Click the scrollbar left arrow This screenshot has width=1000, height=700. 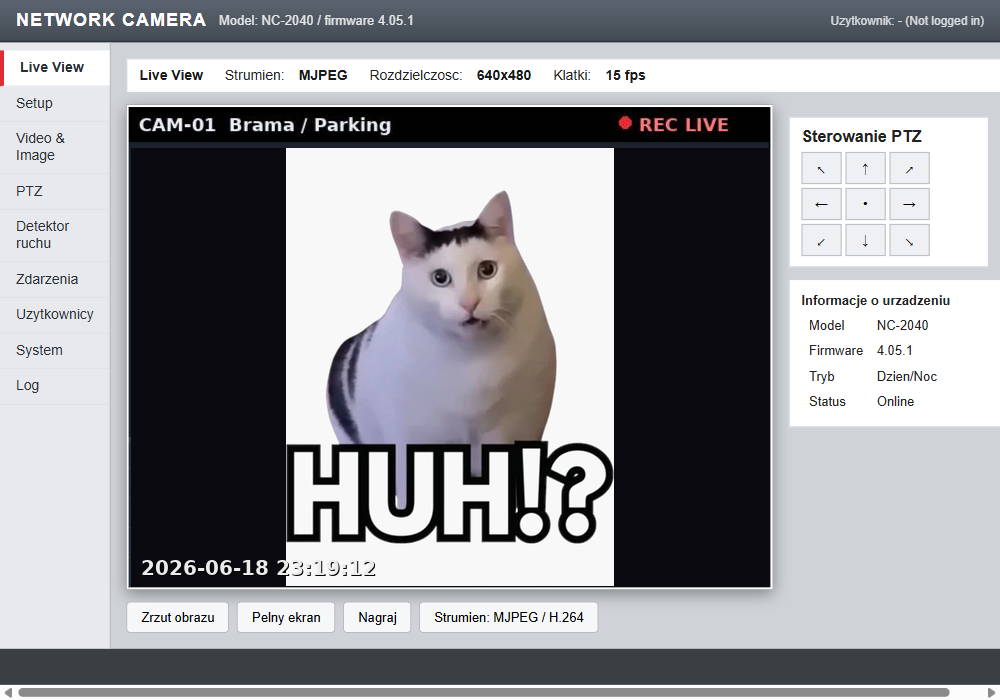[x=8, y=692]
